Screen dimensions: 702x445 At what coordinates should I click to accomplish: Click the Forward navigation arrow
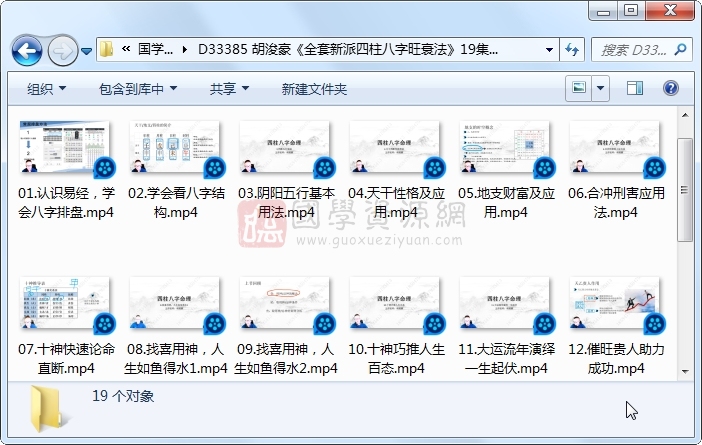[62, 51]
